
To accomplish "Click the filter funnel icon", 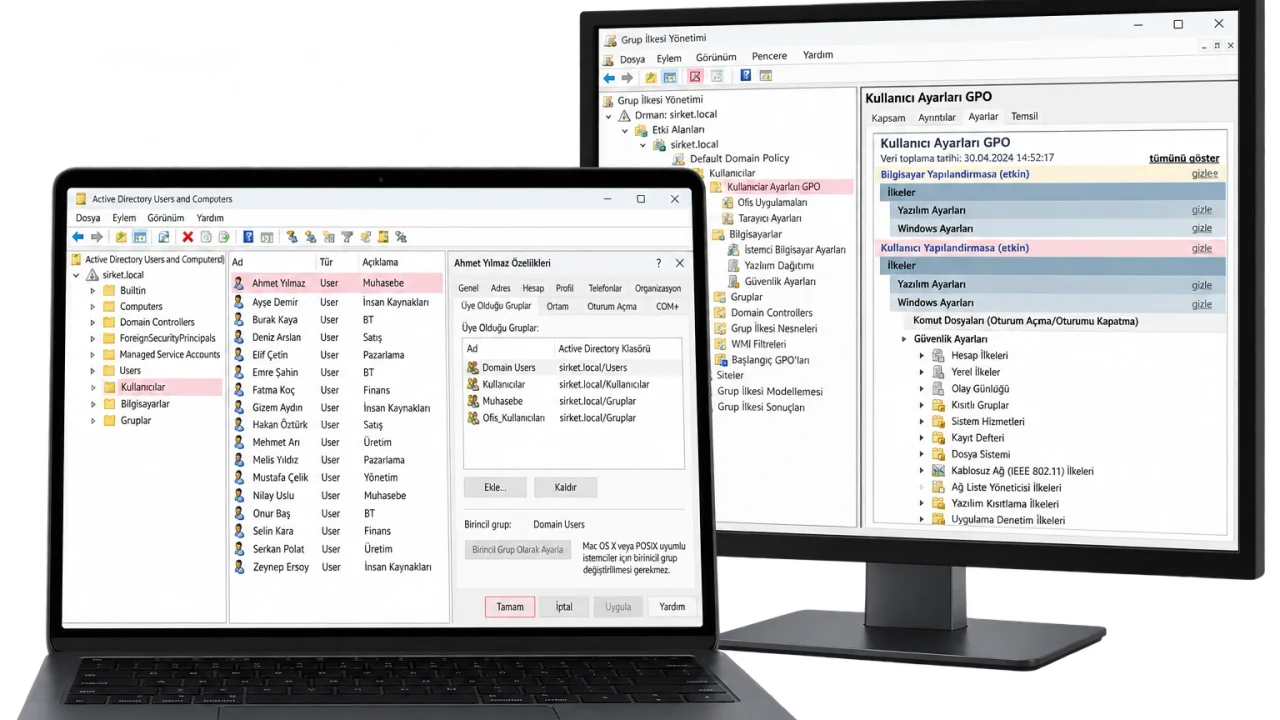I will point(347,237).
